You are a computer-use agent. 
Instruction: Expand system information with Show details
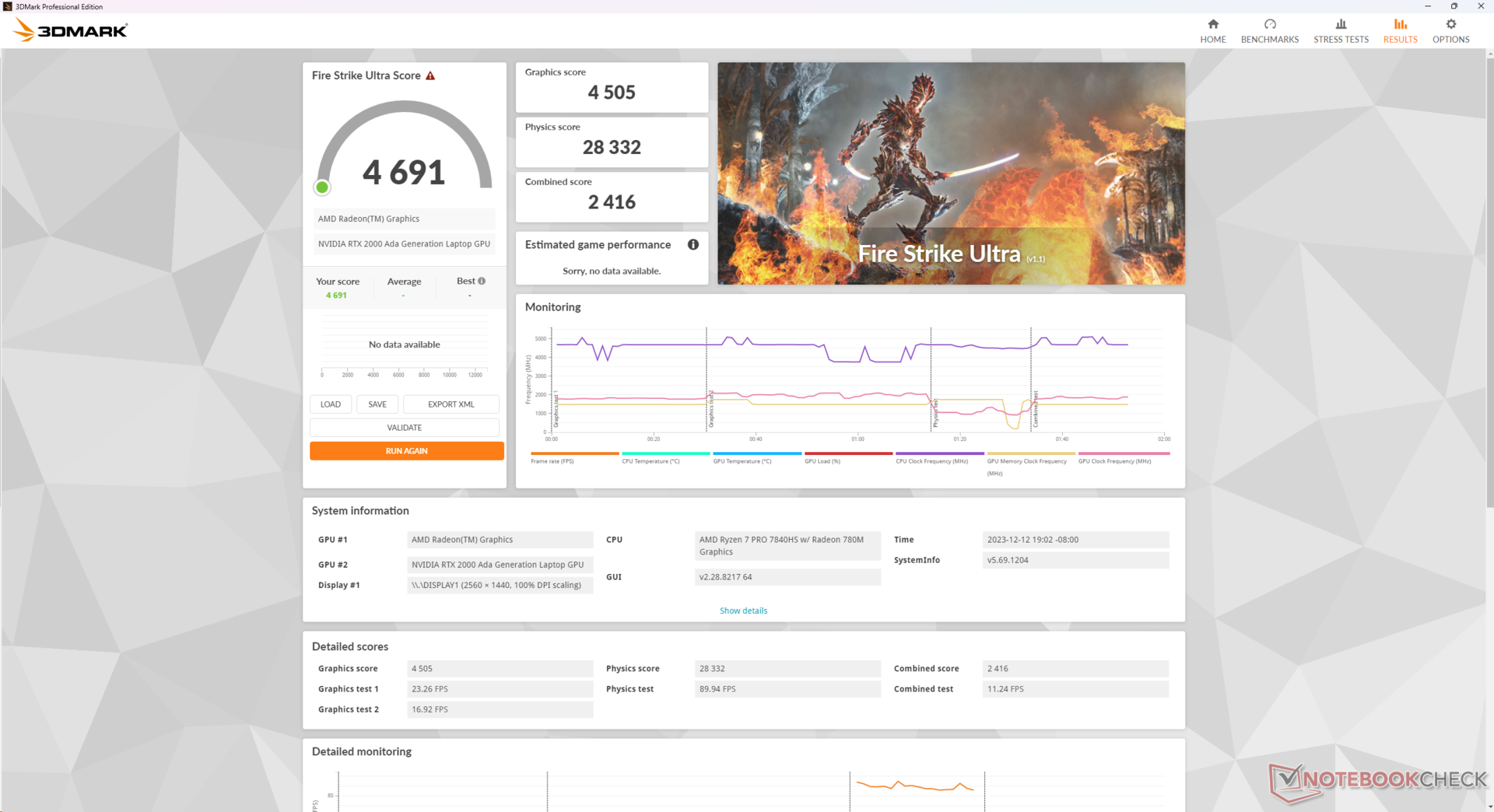(x=743, y=611)
